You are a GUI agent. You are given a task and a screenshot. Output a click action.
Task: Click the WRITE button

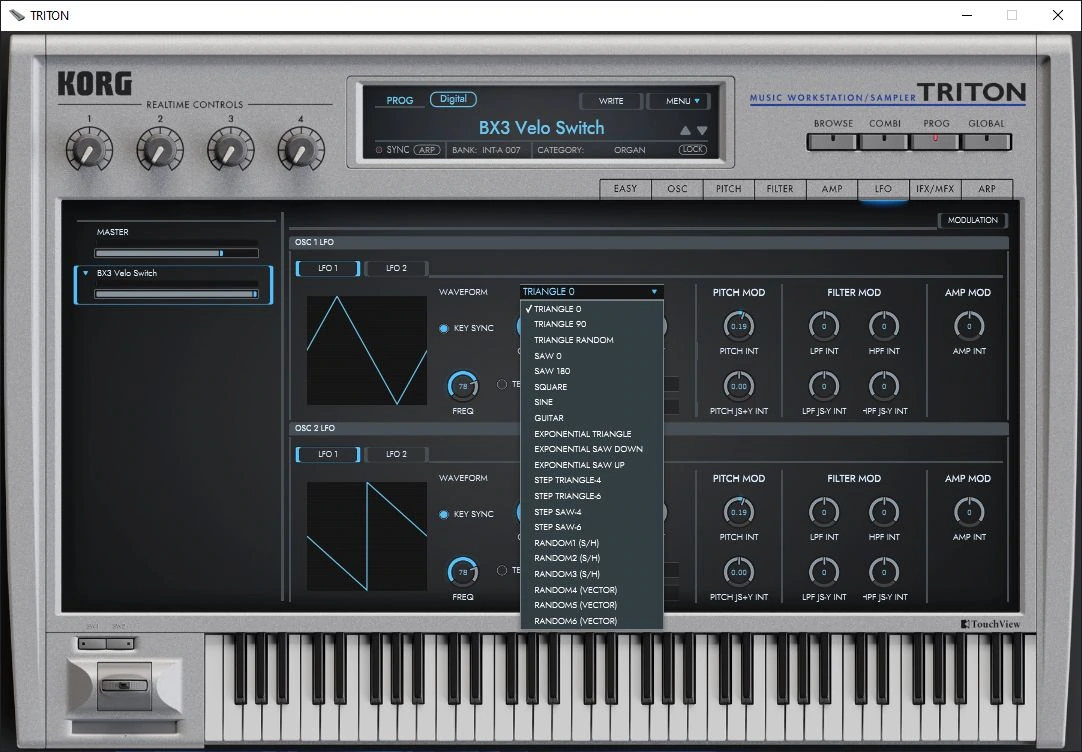coord(611,101)
